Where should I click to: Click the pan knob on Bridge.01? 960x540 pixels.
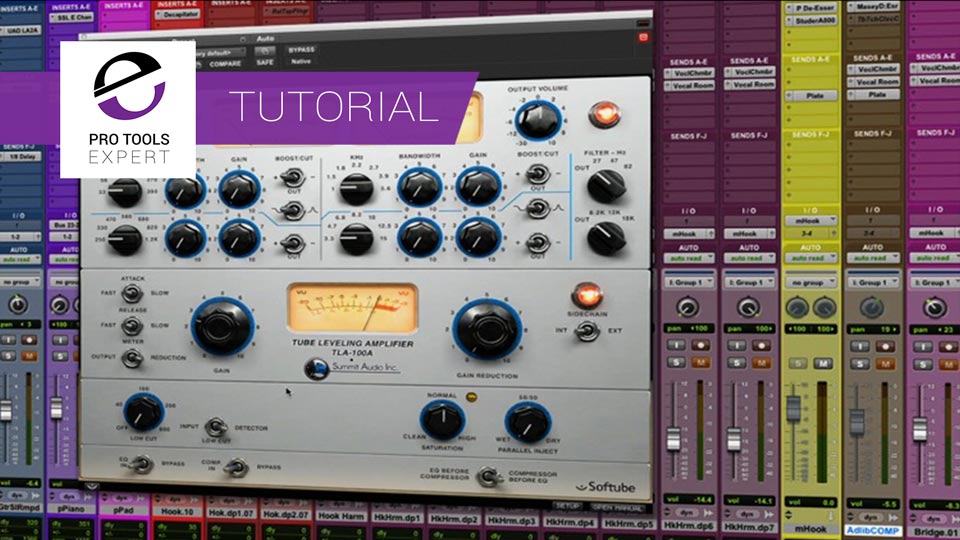934,307
